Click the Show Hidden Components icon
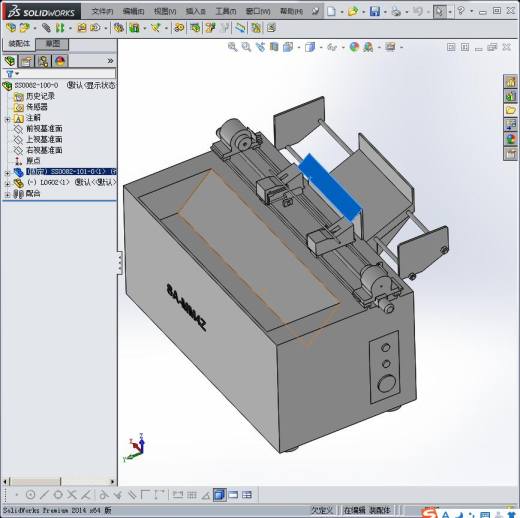This screenshot has height=518, width=520. pyautogui.click(x=118, y=28)
